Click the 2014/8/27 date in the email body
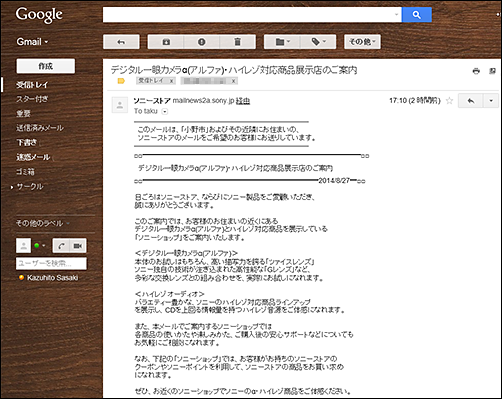Viewport: 502px width, 399px height. 334,181
